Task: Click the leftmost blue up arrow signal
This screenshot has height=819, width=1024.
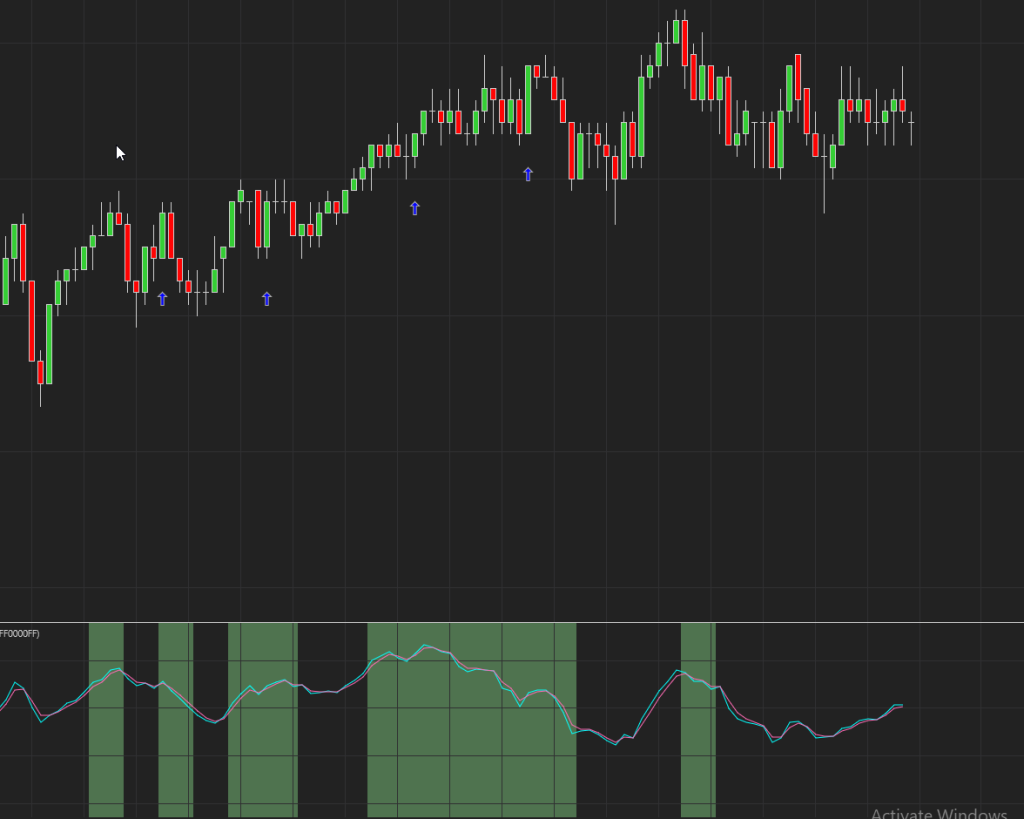Action: click(162, 299)
